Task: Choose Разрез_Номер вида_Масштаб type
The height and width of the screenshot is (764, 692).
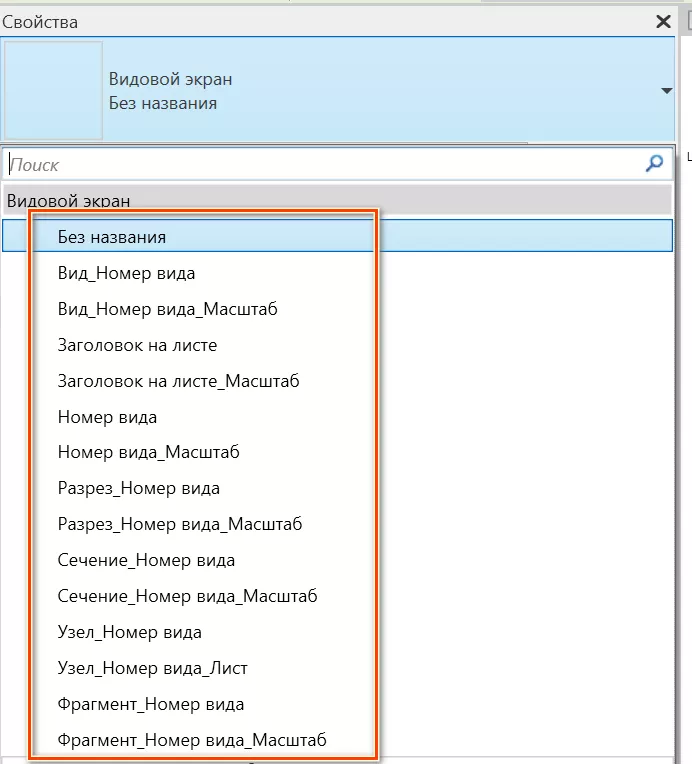Action: [179, 525]
